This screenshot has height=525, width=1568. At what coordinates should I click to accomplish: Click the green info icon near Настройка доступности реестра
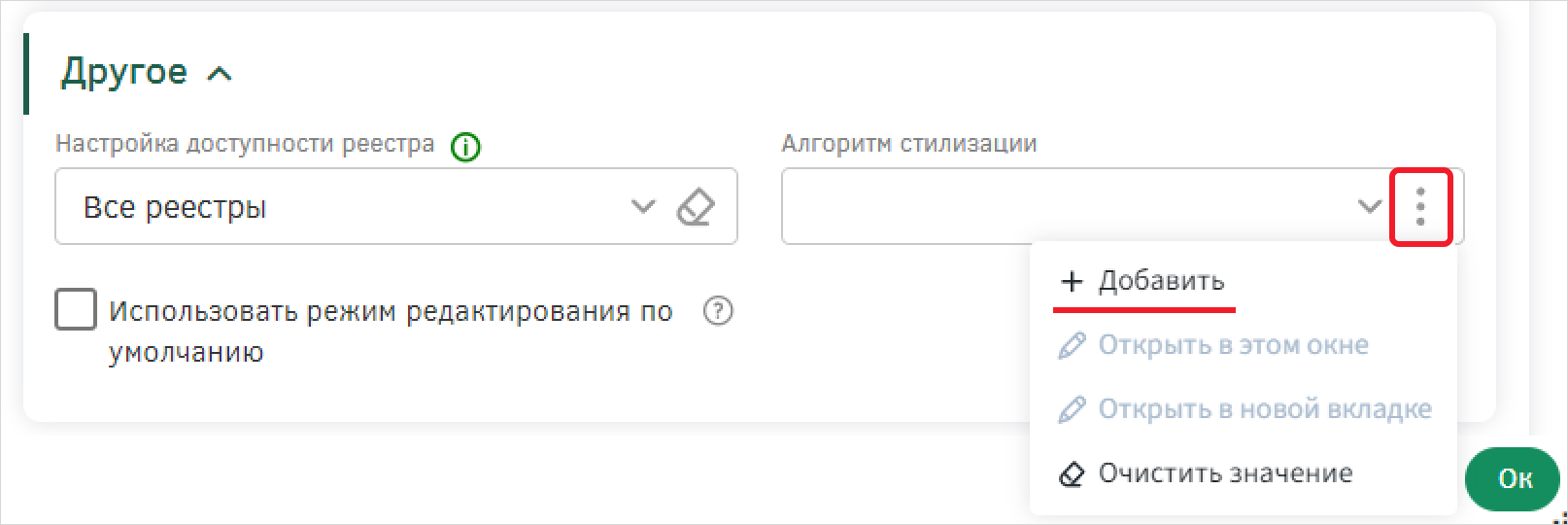tap(465, 147)
